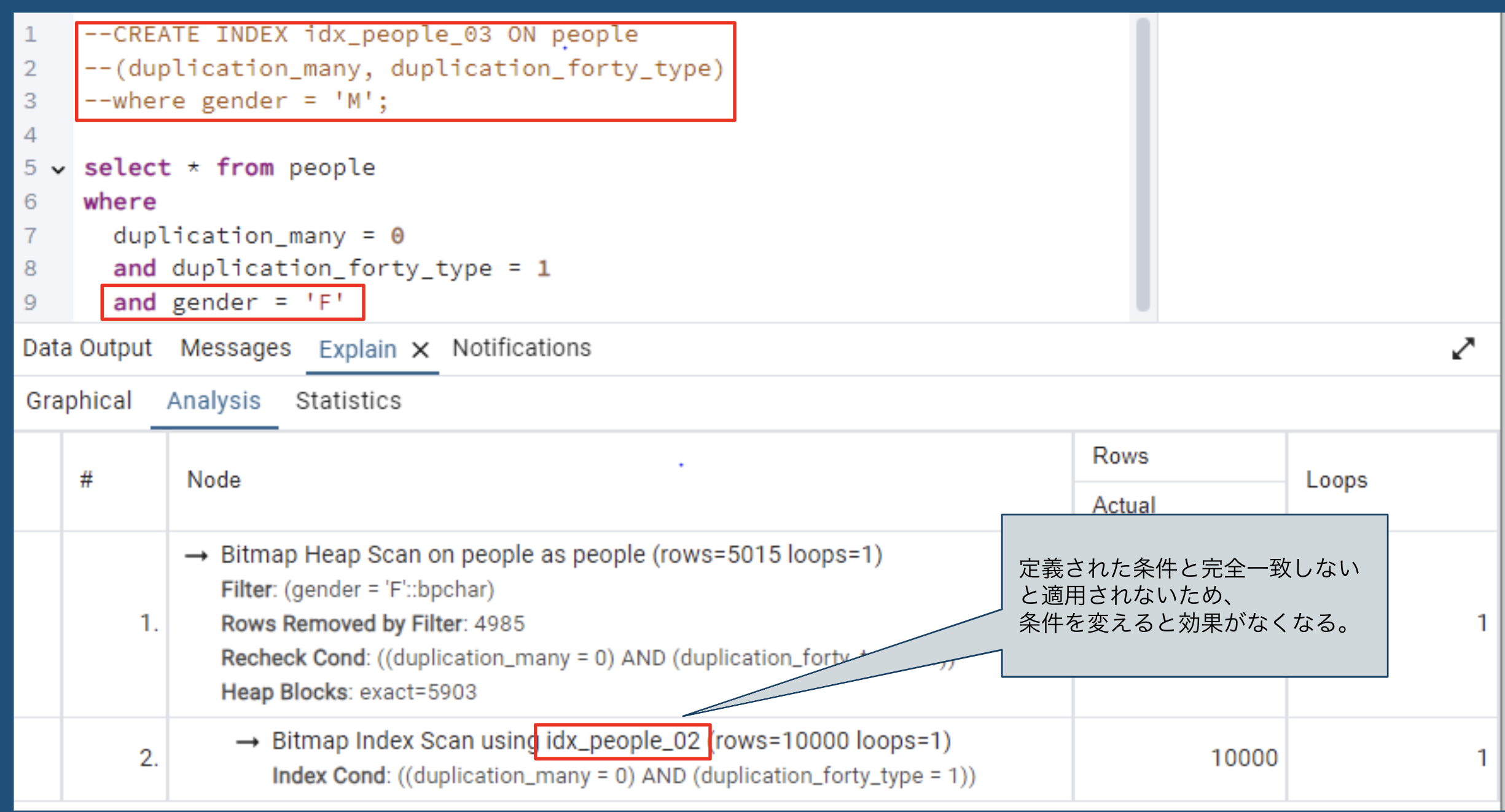
Task: Click the commented CREATE INDEX line
Action: pyautogui.click(x=361, y=35)
